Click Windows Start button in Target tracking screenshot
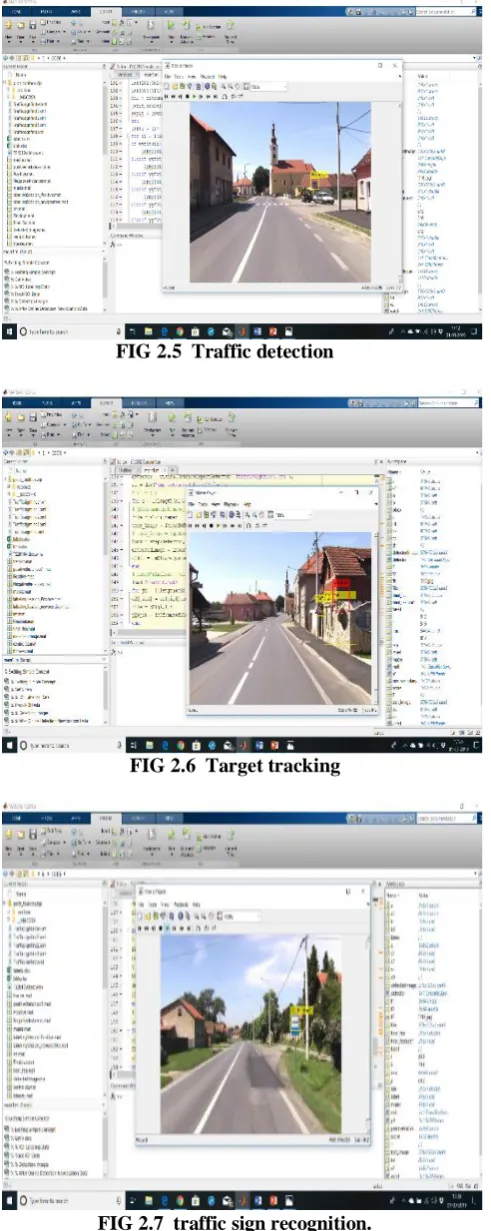This screenshot has height=1231, width=491. pyautogui.click(x=11, y=745)
